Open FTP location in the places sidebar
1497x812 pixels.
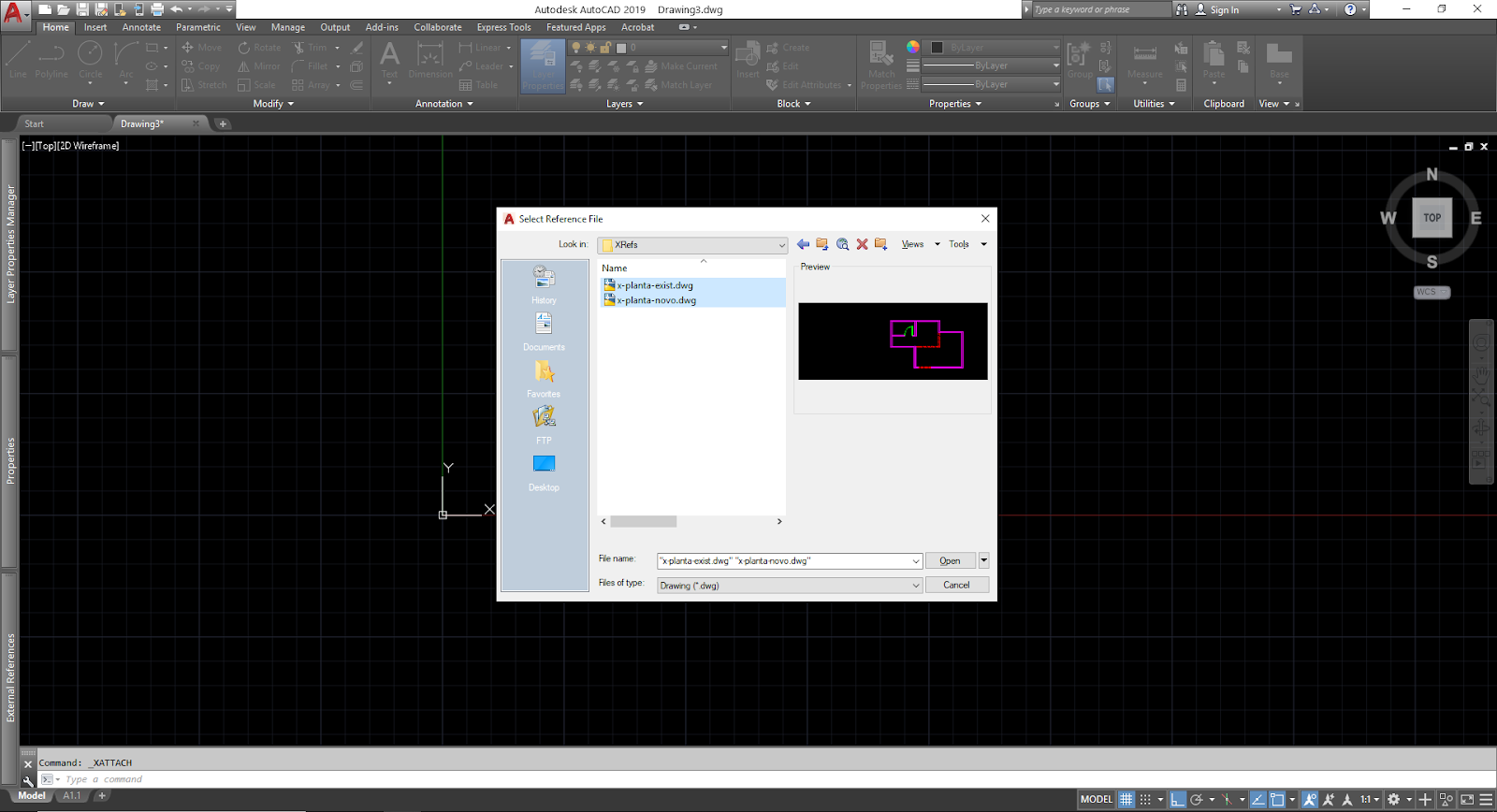544,425
